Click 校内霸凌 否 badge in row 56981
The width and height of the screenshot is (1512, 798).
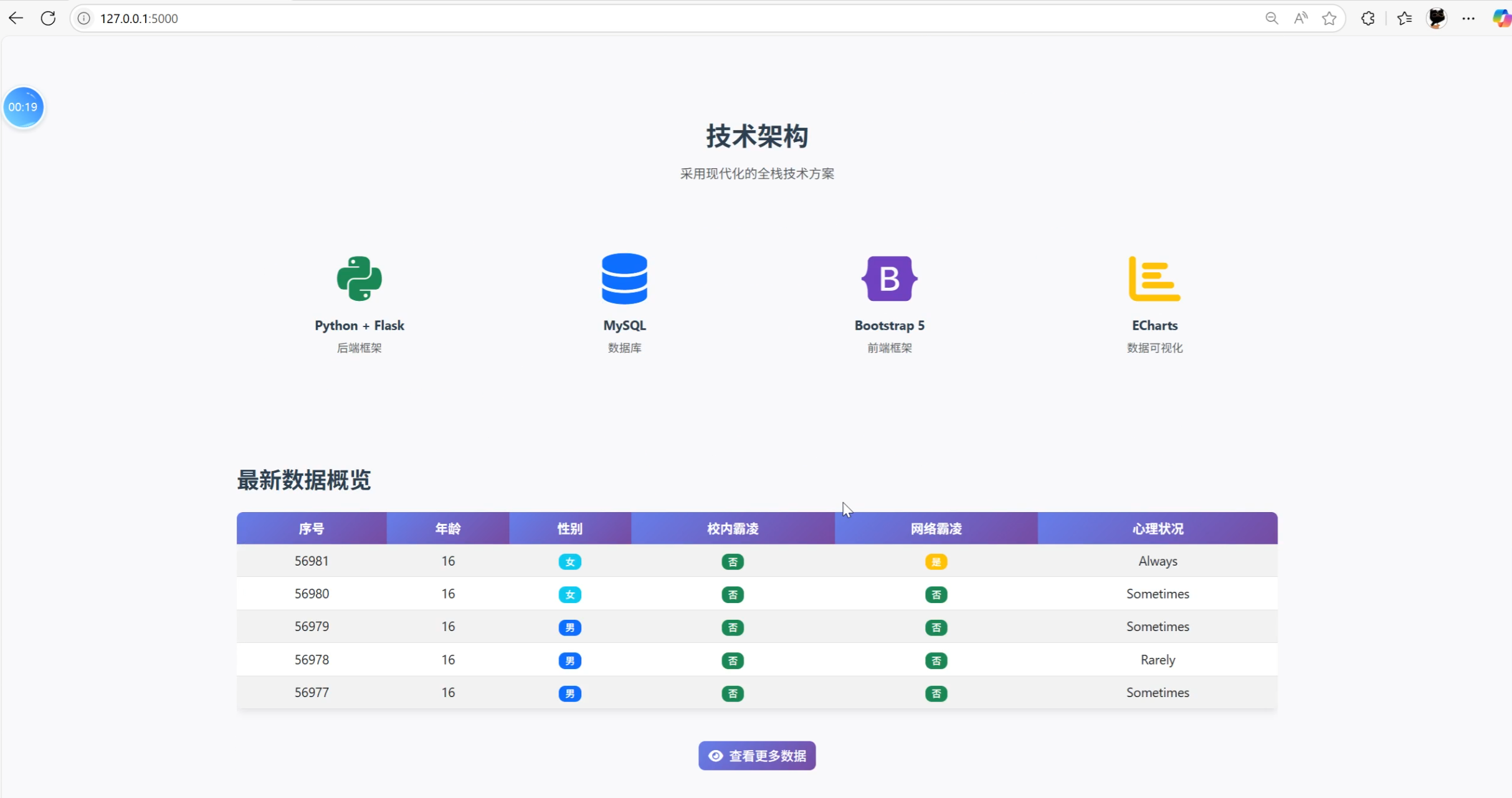point(733,562)
